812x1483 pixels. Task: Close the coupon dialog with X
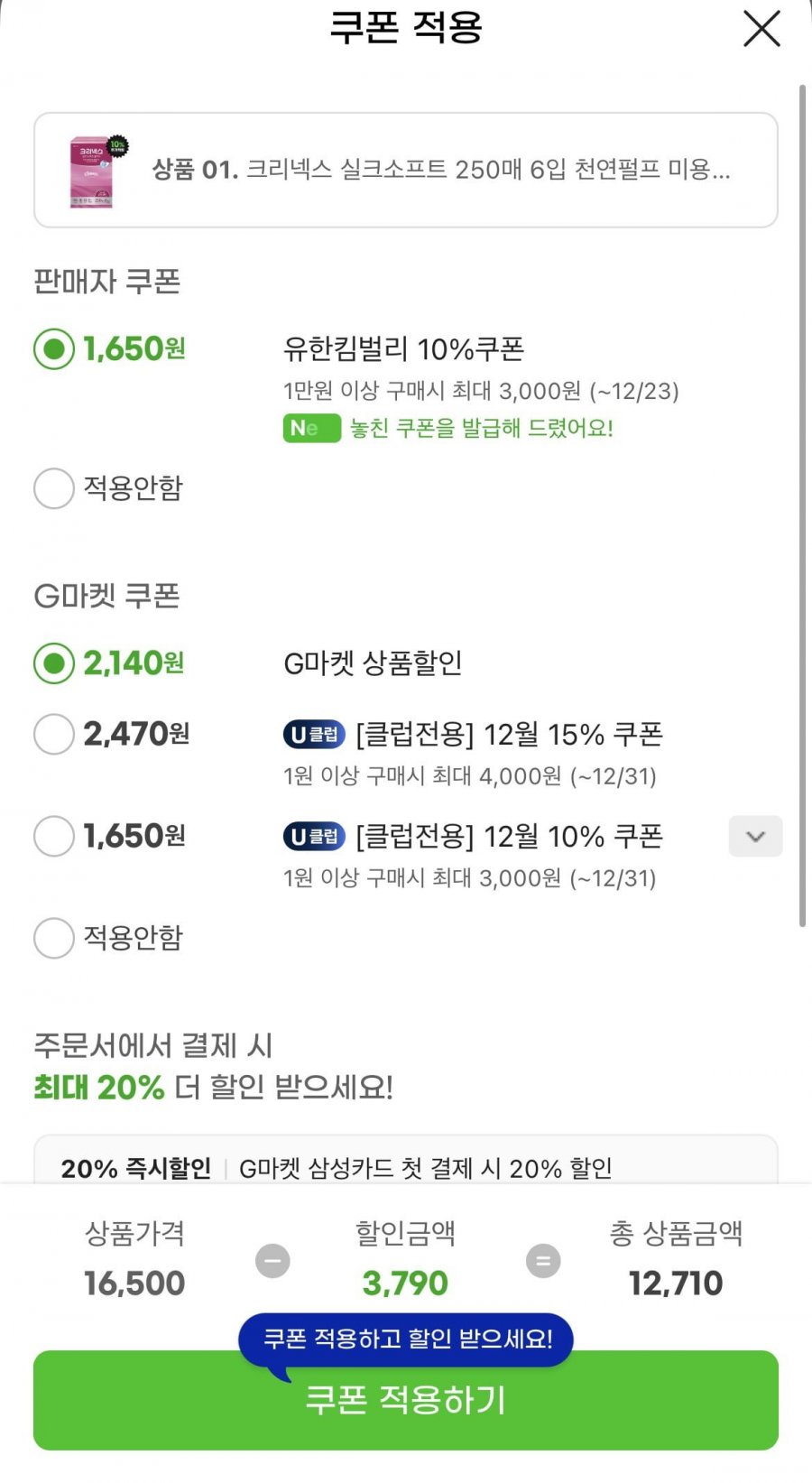click(761, 29)
